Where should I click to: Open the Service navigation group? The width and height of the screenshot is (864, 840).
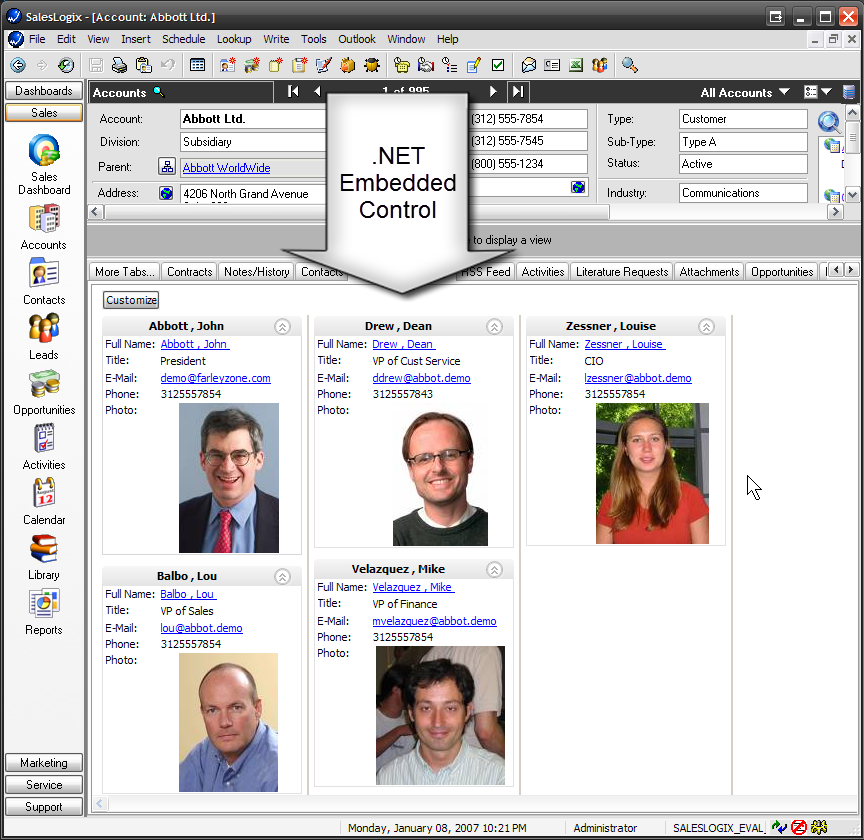[x=44, y=785]
